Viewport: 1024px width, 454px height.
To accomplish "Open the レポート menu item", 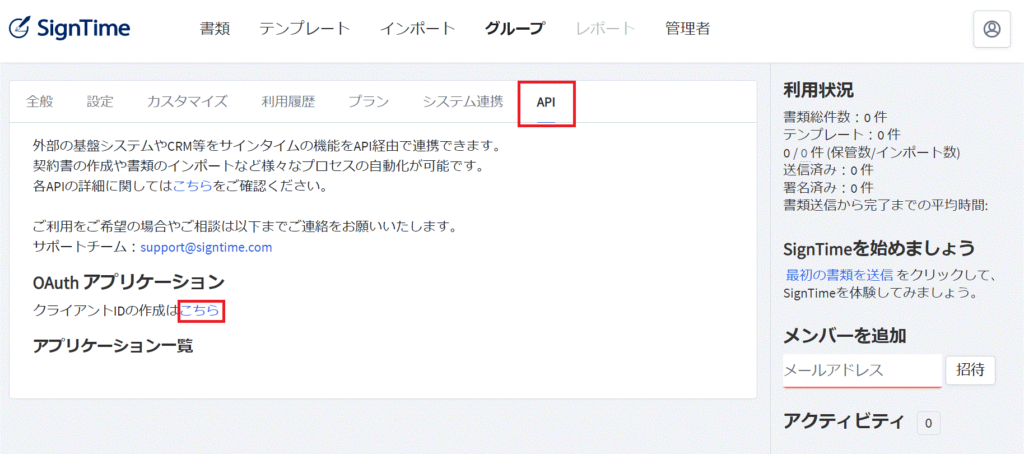I will coord(605,29).
